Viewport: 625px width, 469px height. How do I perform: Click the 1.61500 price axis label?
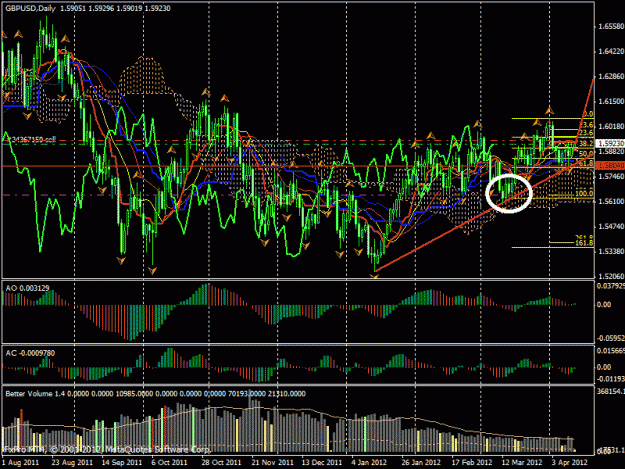click(611, 102)
